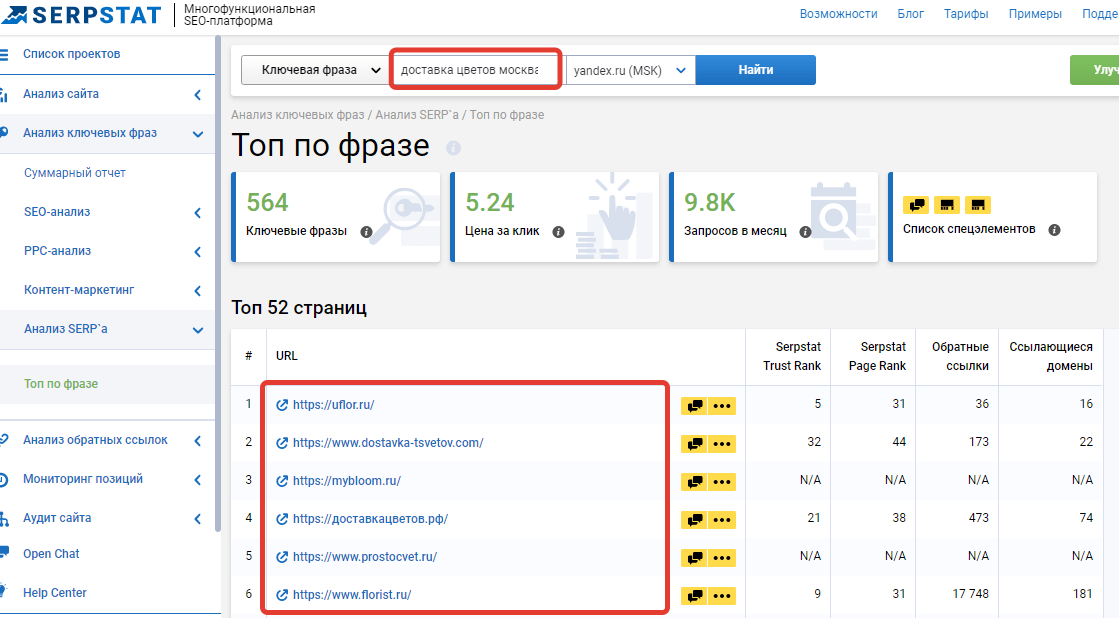Click the three-dots icon in florist.ru row
1119x620 pixels.
[x=722, y=596]
